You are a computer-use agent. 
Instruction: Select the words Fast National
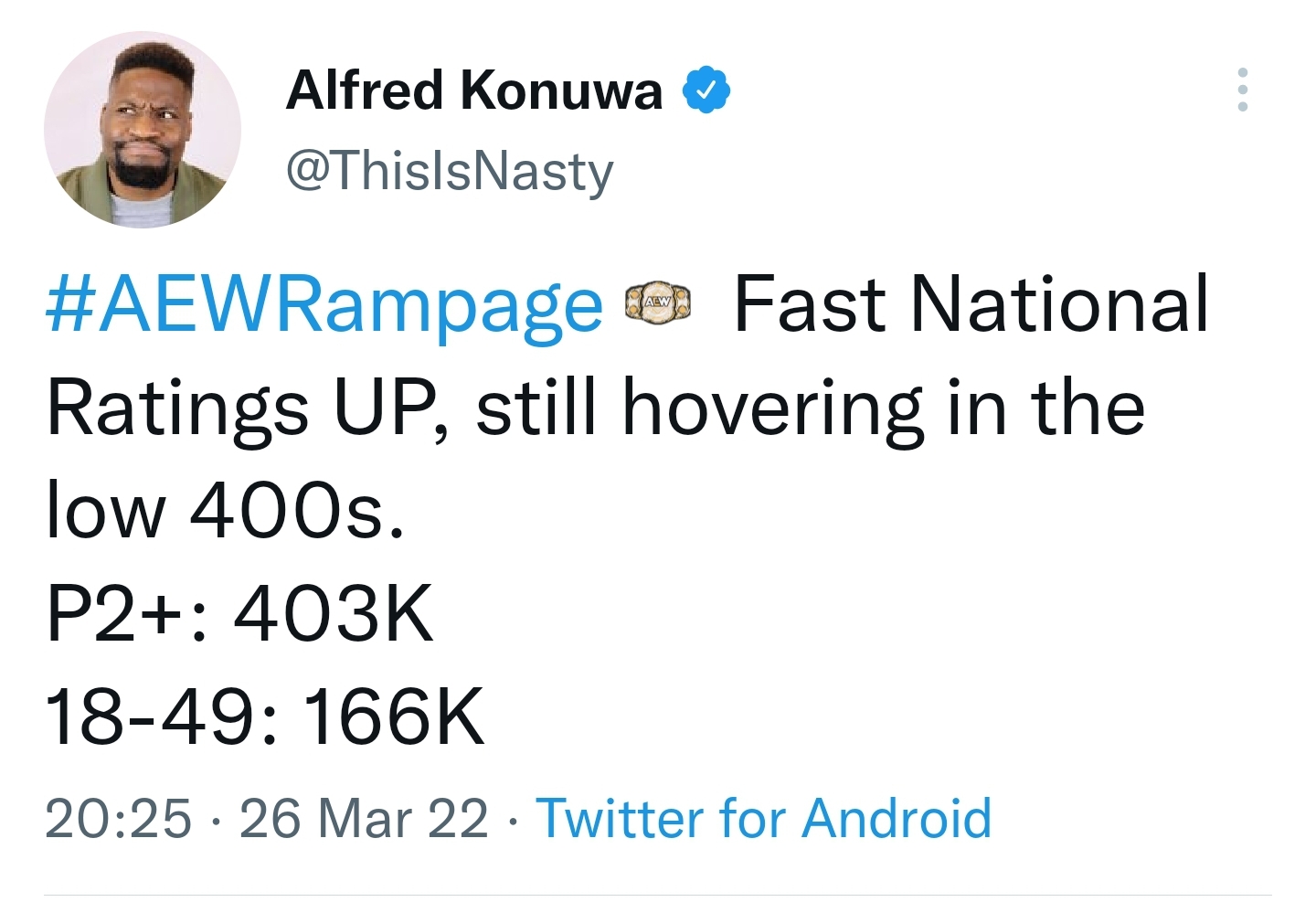(971, 304)
